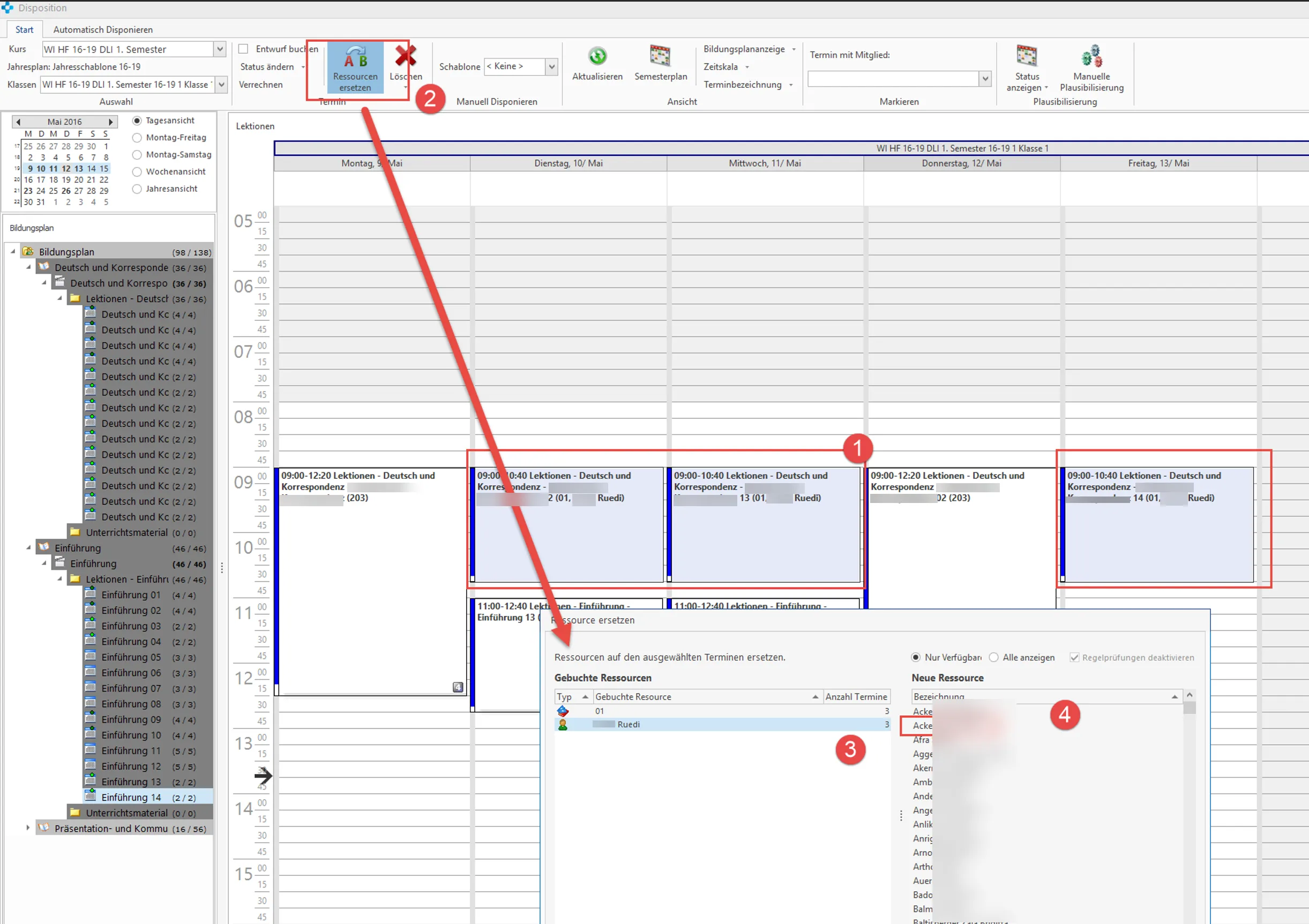
Task: Click the resource type icon in row 01
Action: (x=563, y=711)
